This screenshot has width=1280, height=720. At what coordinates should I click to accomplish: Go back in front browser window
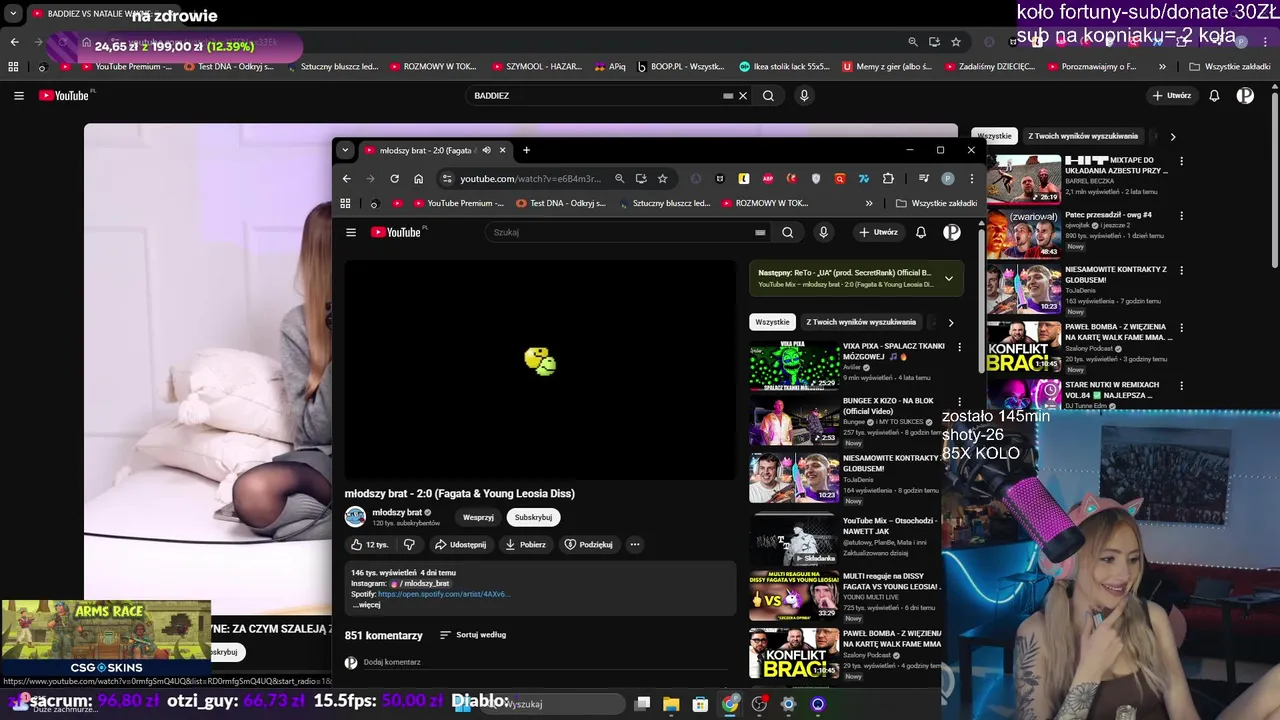pyautogui.click(x=347, y=178)
